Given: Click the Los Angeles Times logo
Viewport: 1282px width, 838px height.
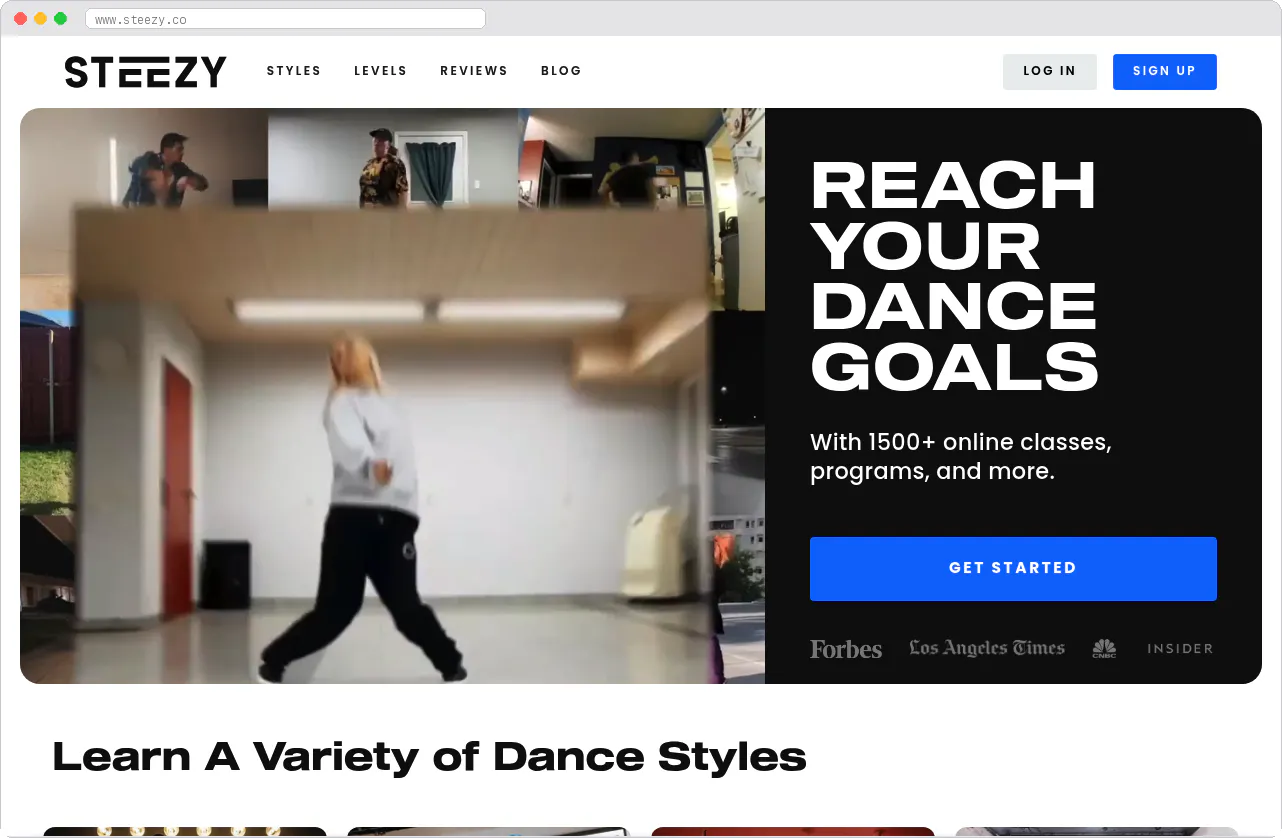Looking at the screenshot, I should [x=986, y=648].
